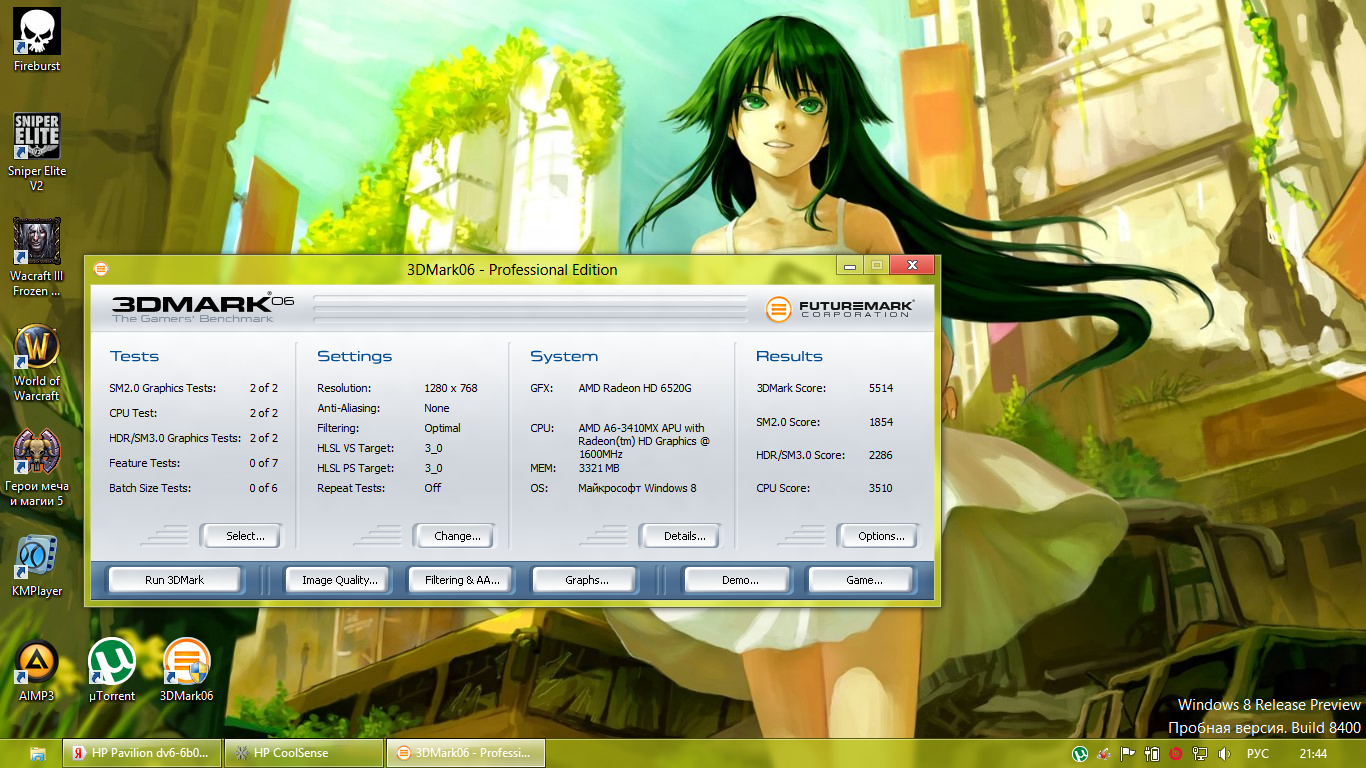Click Run 3DMark button

[174, 580]
